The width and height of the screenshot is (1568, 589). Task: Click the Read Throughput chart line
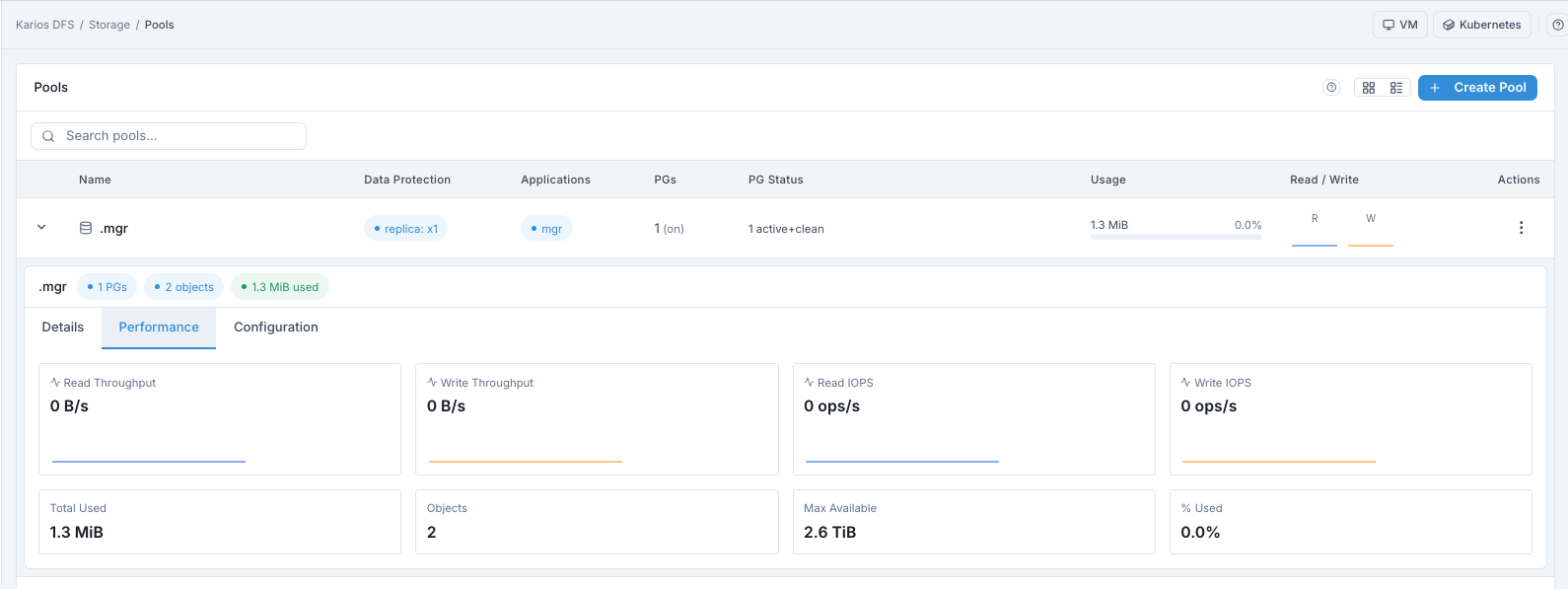[x=149, y=461]
